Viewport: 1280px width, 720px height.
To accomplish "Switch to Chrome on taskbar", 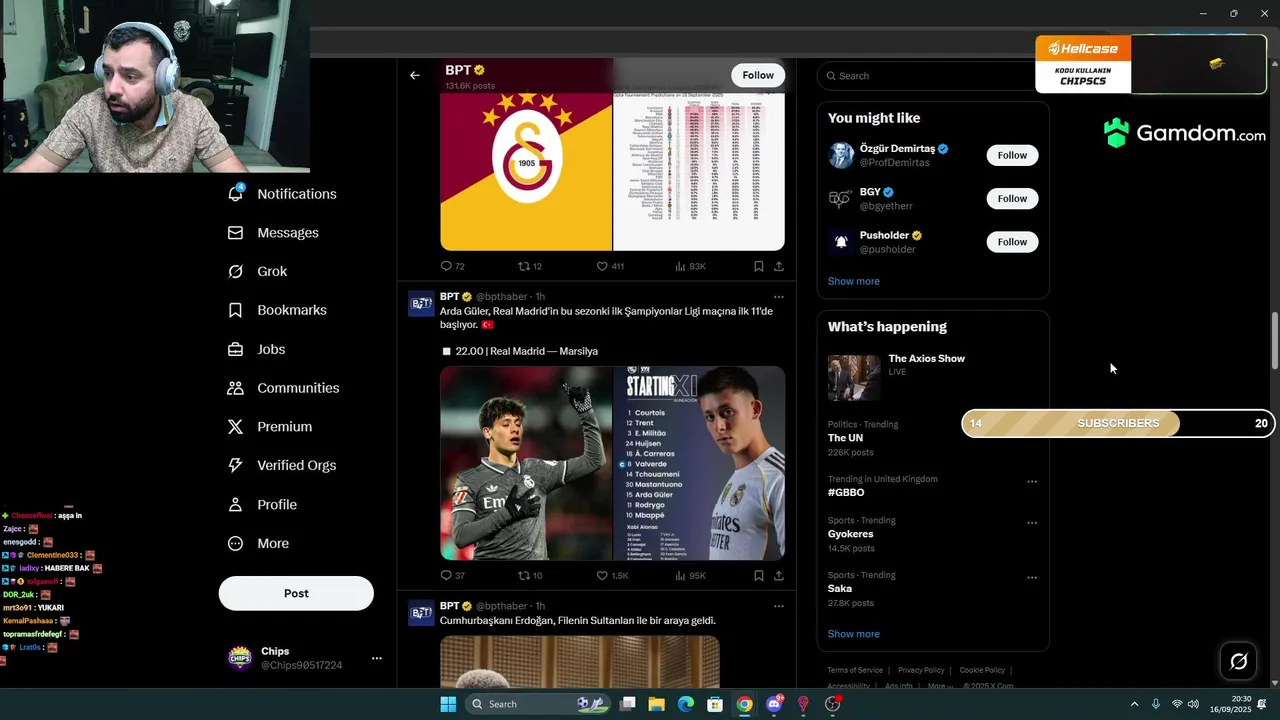I will (744, 704).
